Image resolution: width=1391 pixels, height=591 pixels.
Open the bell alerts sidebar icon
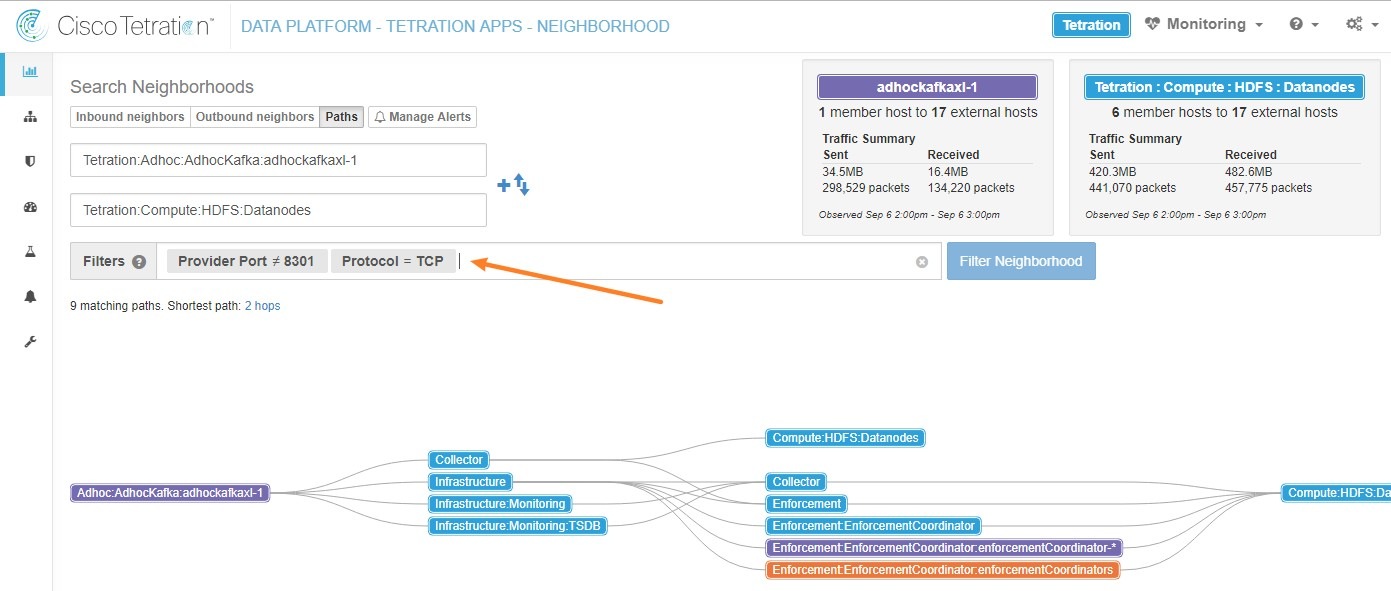[x=30, y=297]
